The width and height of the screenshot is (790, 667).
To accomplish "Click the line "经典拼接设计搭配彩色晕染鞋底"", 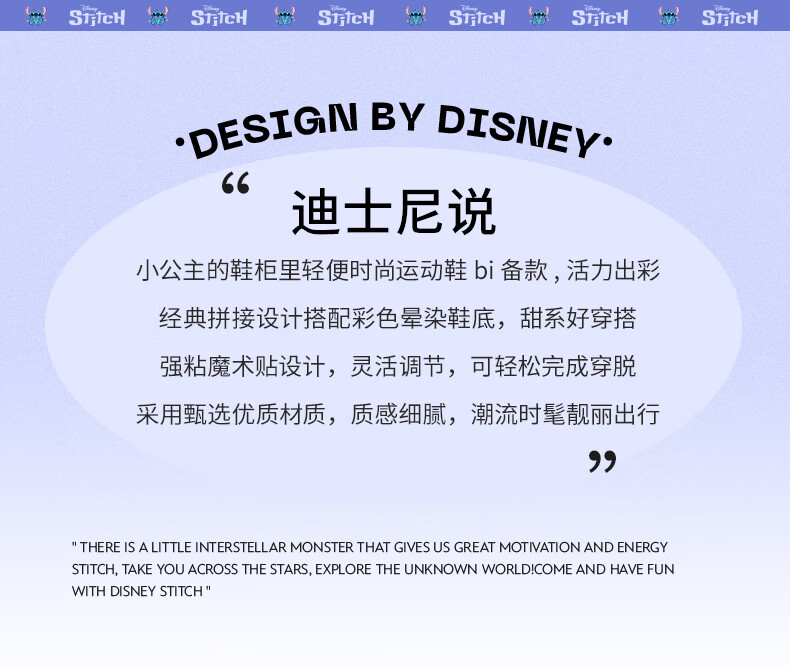I will pos(398,318).
